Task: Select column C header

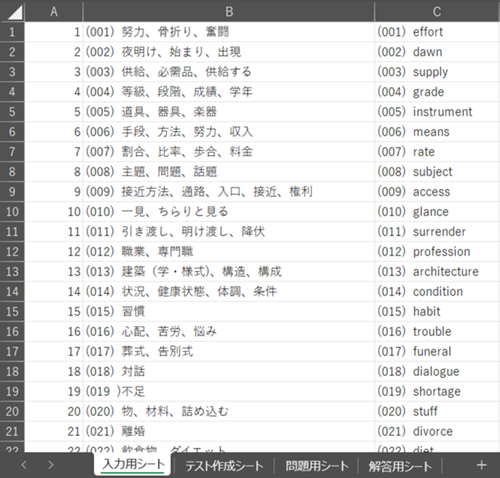Action: (437, 11)
